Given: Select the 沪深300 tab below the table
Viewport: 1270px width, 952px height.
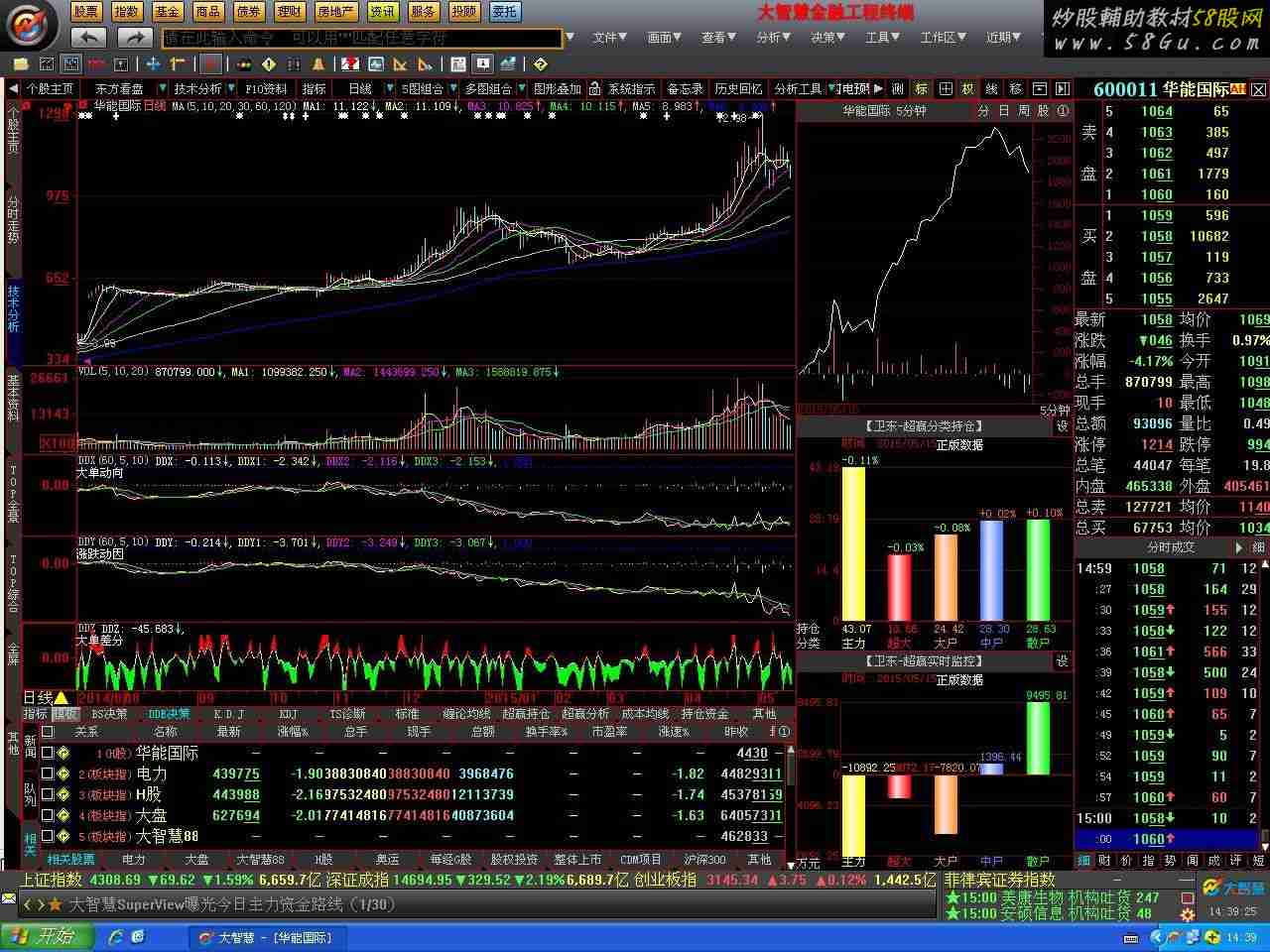Looking at the screenshot, I should (x=703, y=859).
